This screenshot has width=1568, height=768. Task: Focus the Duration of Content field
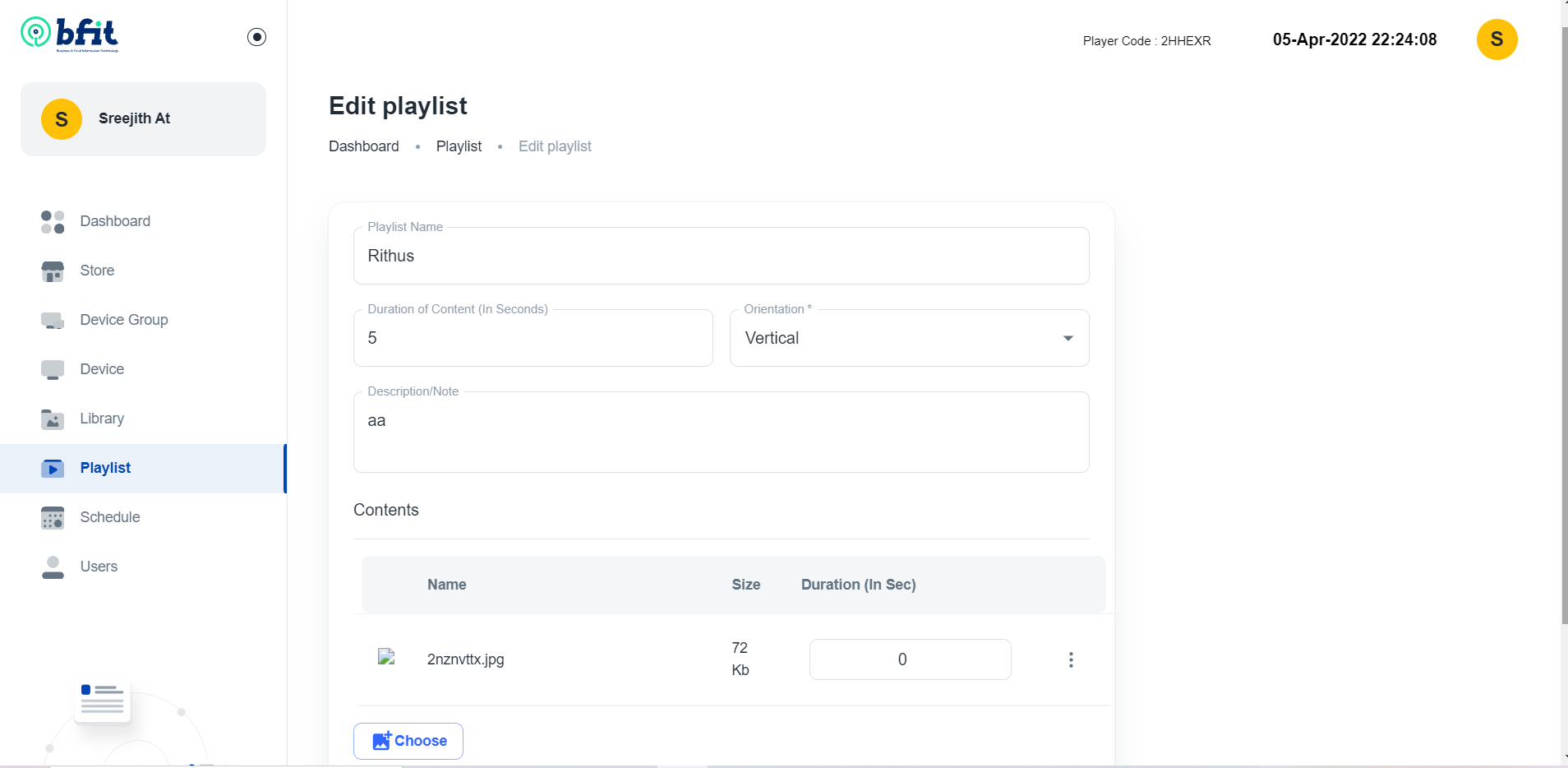533,338
